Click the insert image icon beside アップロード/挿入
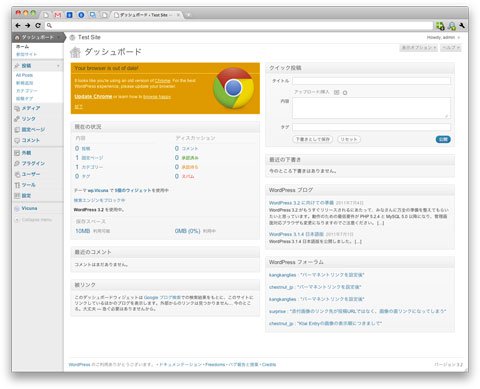The image size is (480, 389). click(x=337, y=92)
